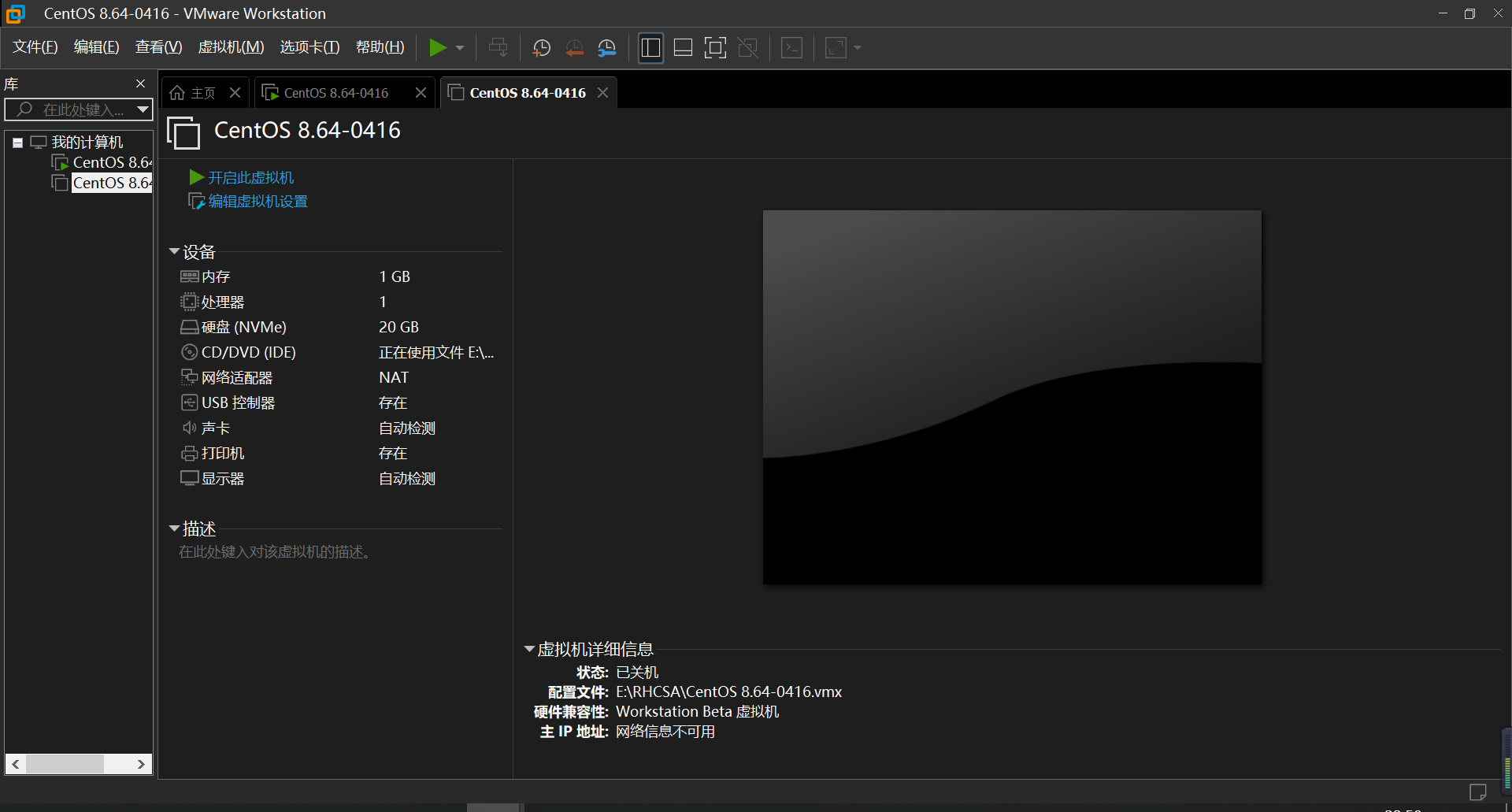Open the 文件(F) menu
The height and width of the screenshot is (812, 1512).
35,47
